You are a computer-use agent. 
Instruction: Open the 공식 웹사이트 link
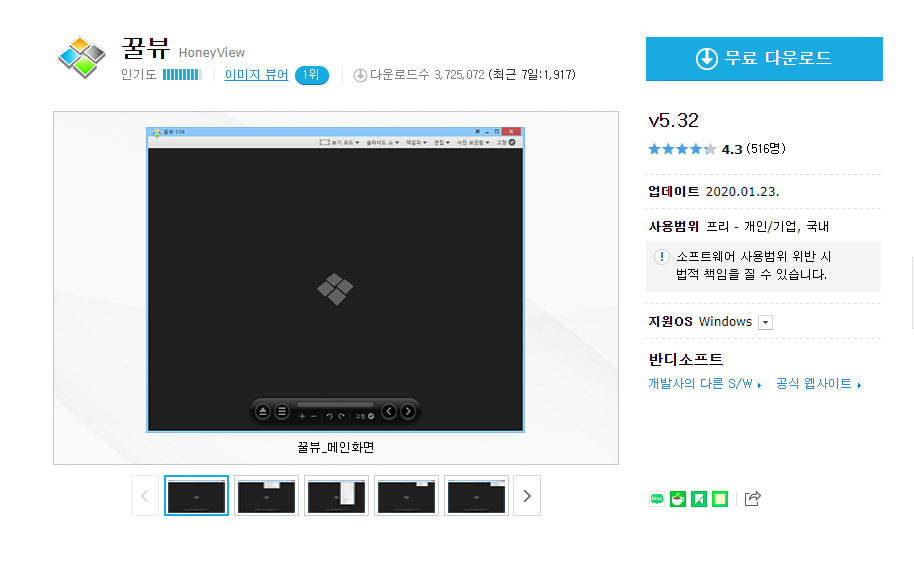tap(818, 383)
